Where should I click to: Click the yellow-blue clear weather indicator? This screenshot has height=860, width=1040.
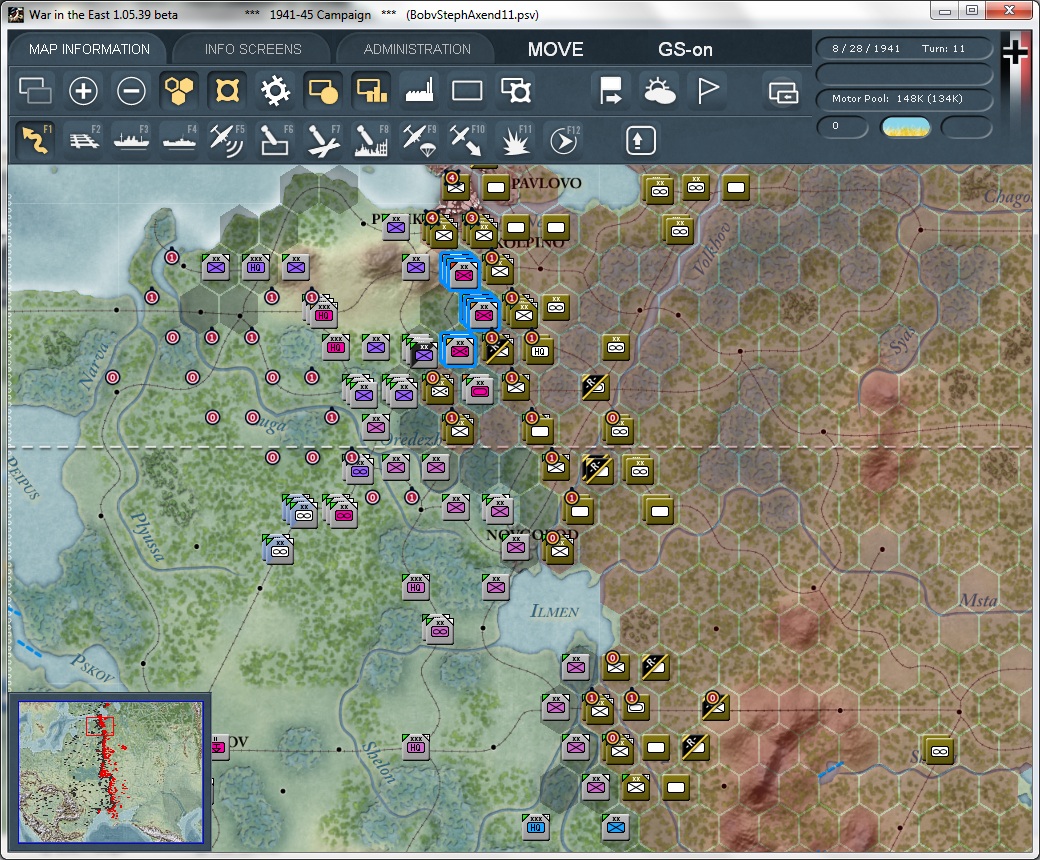pyautogui.click(x=905, y=127)
